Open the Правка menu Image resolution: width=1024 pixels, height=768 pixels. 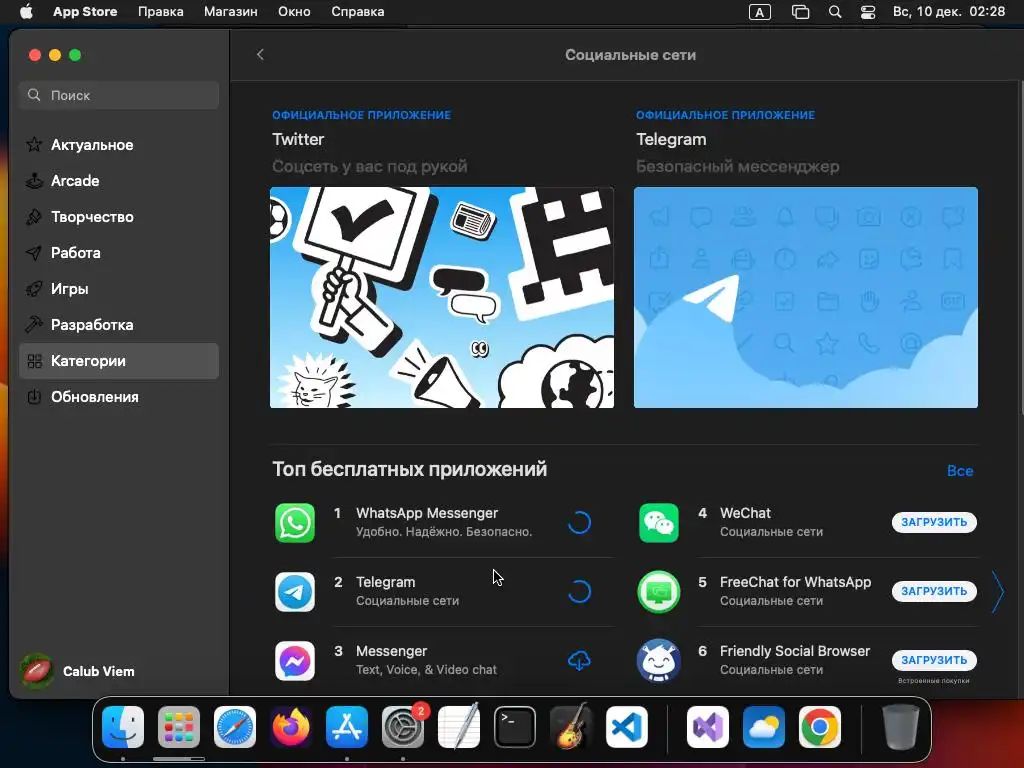tap(161, 12)
